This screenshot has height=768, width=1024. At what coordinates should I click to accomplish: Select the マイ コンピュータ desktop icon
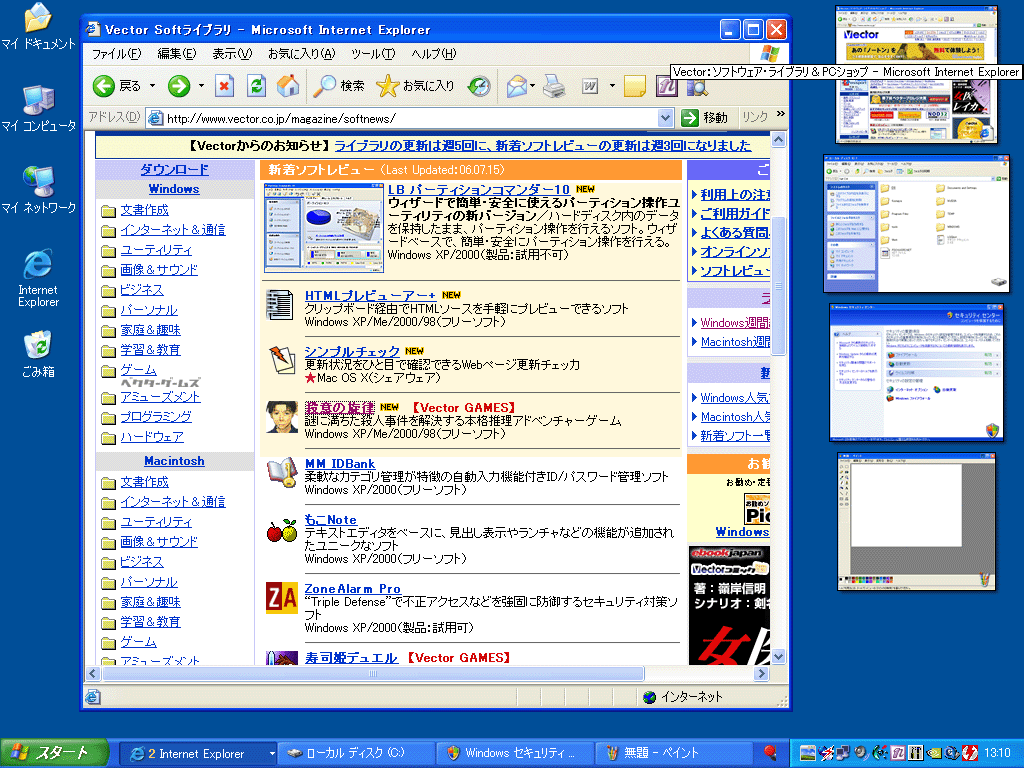(x=38, y=108)
